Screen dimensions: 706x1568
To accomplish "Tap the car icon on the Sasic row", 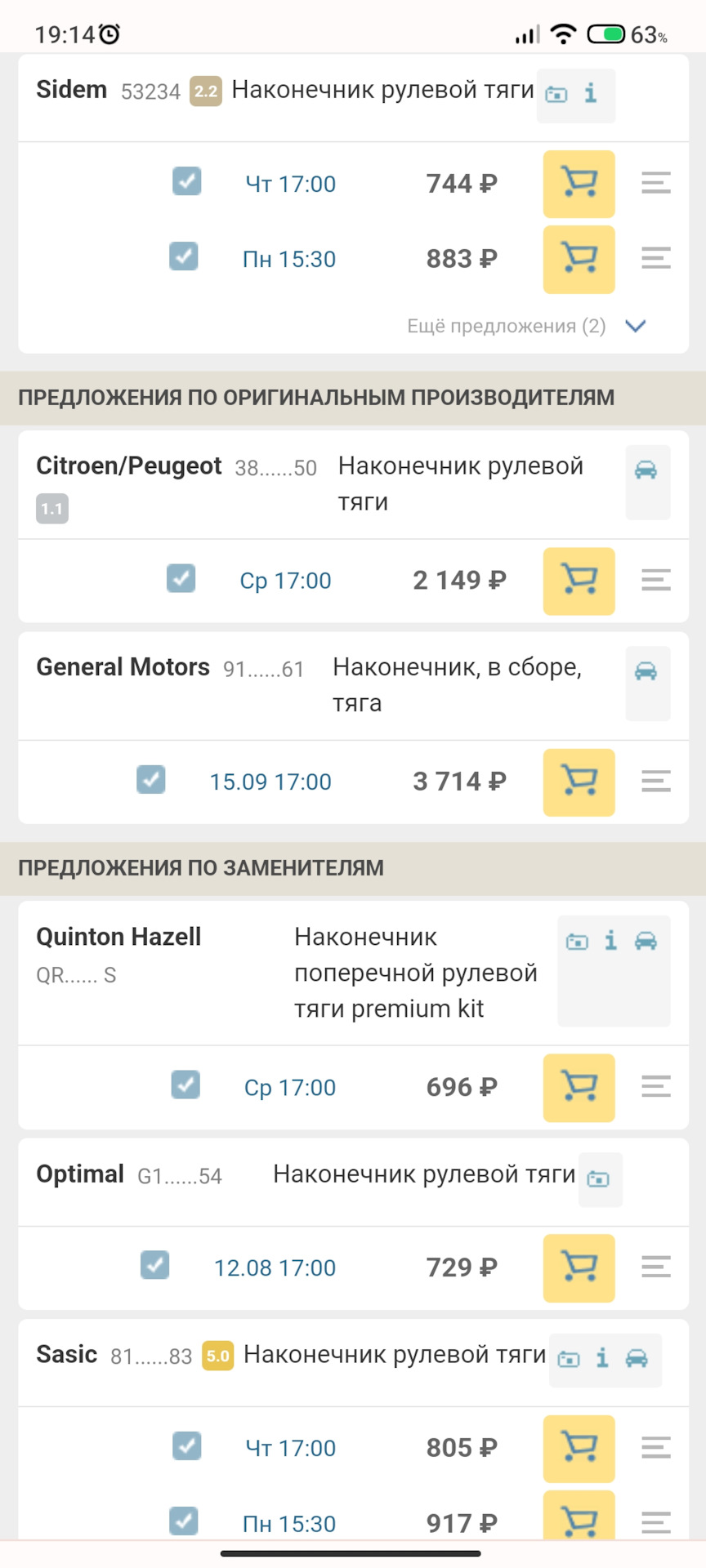I will [637, 1358].
